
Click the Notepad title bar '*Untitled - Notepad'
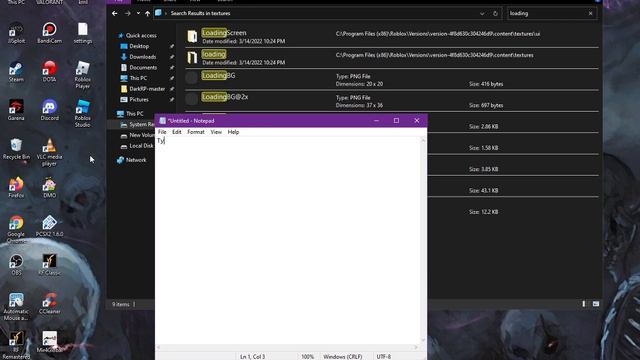click(191, 121)
